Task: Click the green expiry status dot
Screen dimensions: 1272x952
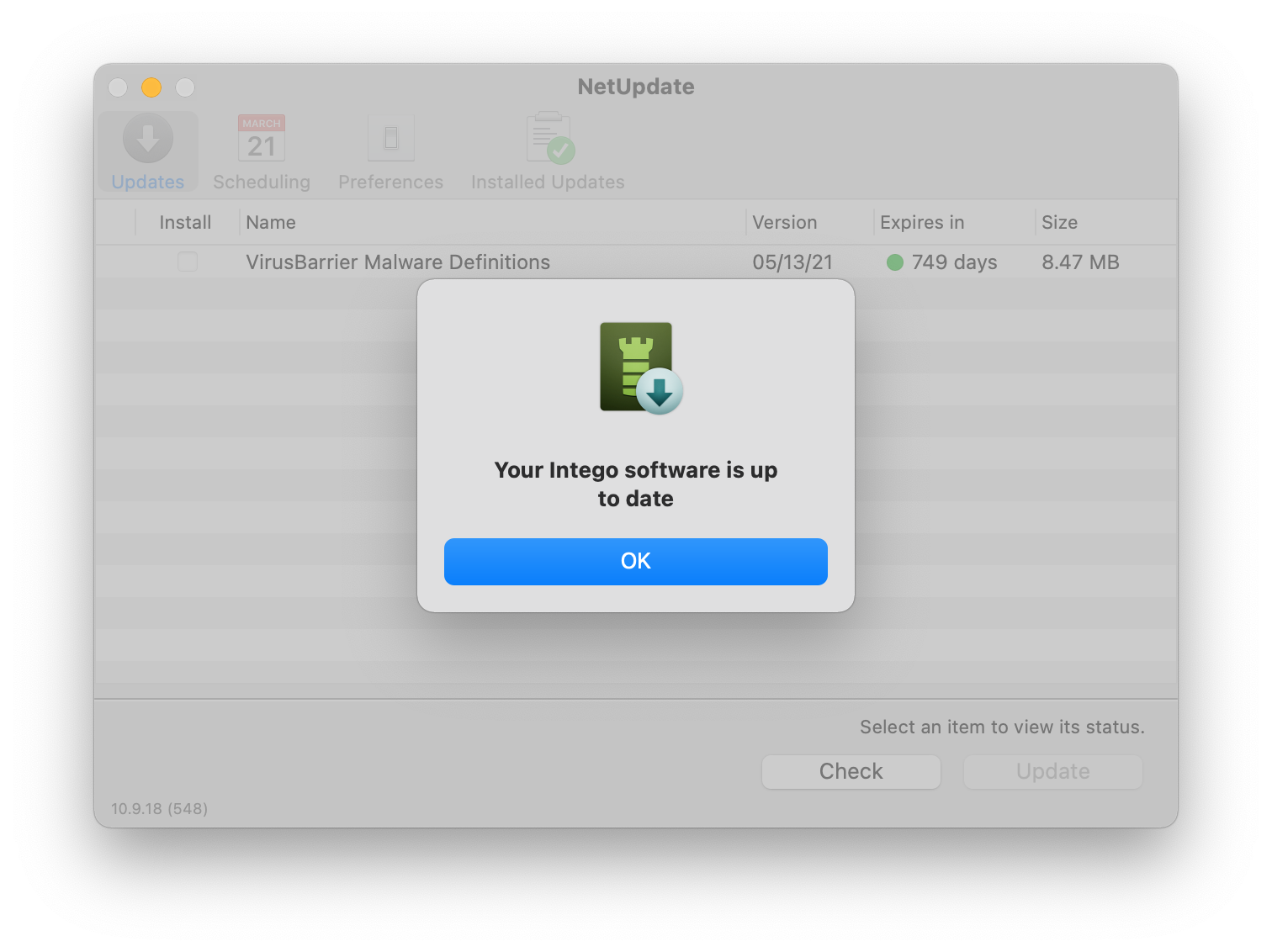Action: click(x=895, y=262)
